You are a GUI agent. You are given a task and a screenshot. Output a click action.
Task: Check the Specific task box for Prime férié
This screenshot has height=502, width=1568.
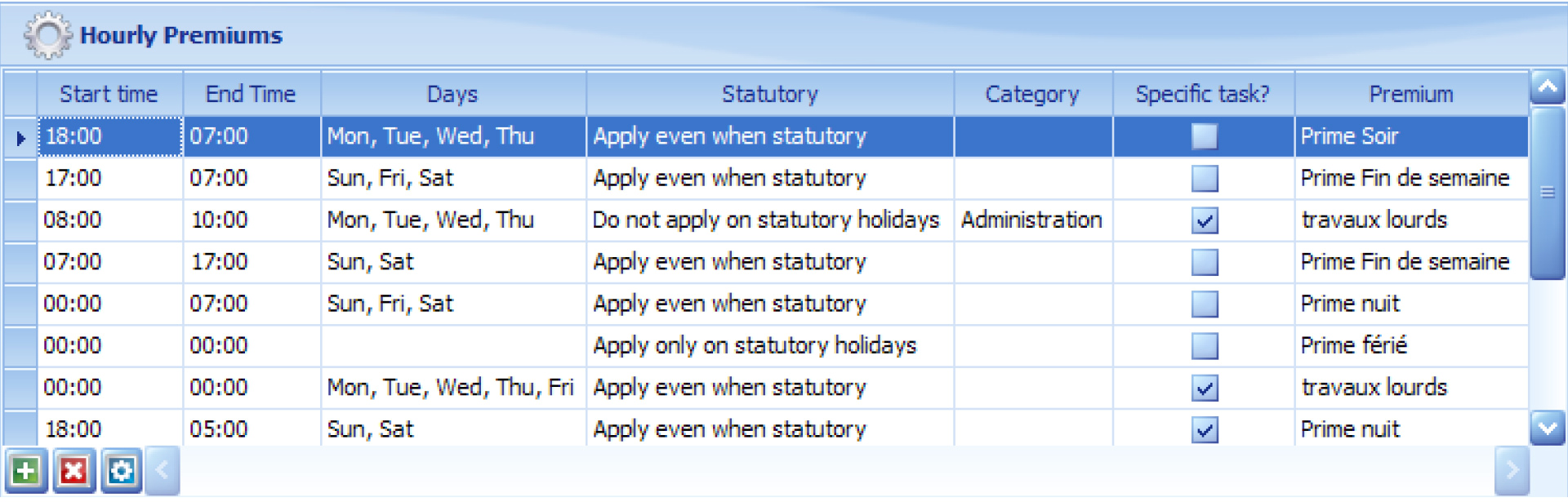pos(1205,345)
